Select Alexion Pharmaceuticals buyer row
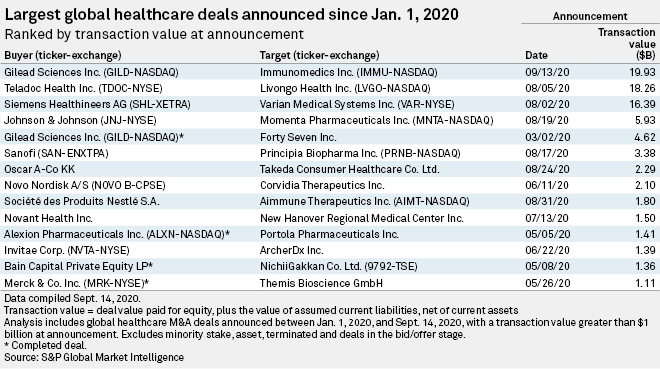Screen dimensions: 660x369 pyautogui.click(x=330, y=234)
